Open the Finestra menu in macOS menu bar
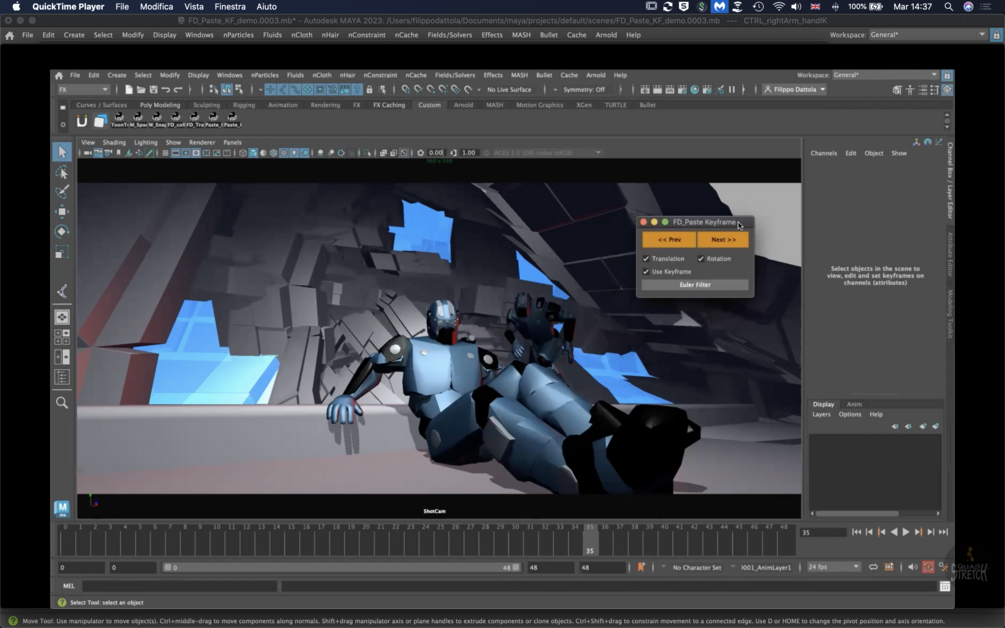 pyautogui.click(x=229, y=6)
